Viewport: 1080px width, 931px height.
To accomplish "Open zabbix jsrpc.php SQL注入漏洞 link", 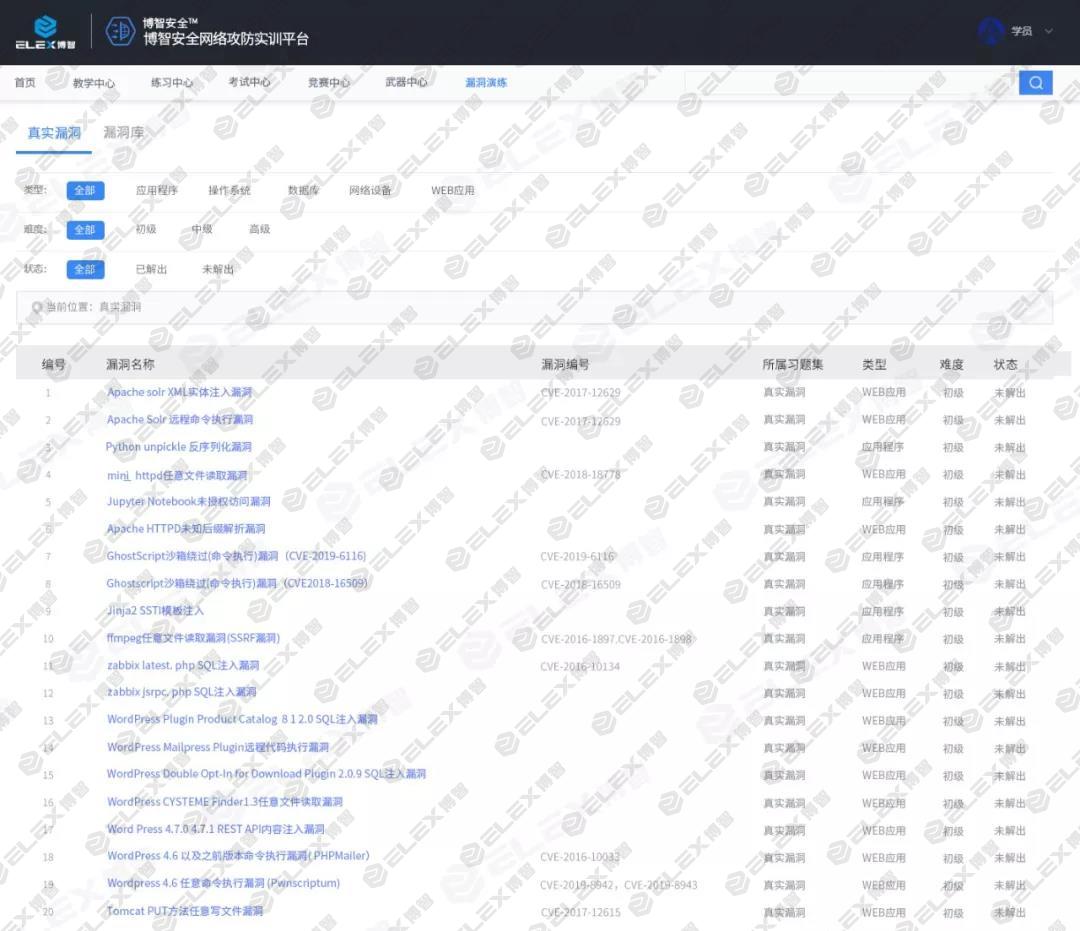I will coord(182,692).
